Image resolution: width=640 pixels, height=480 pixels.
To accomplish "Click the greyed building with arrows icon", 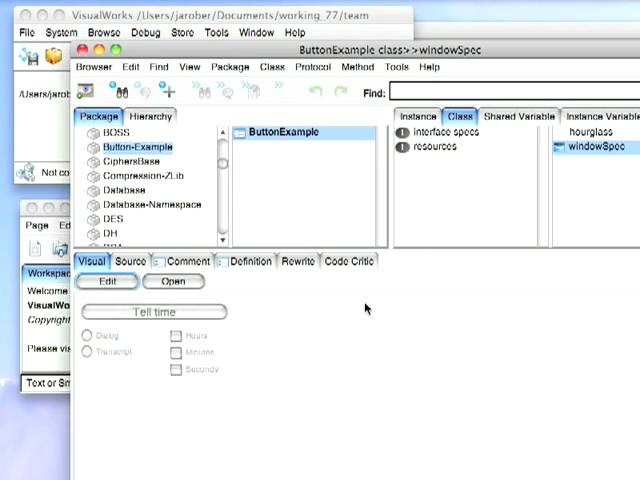I will [x=251, y=90].
